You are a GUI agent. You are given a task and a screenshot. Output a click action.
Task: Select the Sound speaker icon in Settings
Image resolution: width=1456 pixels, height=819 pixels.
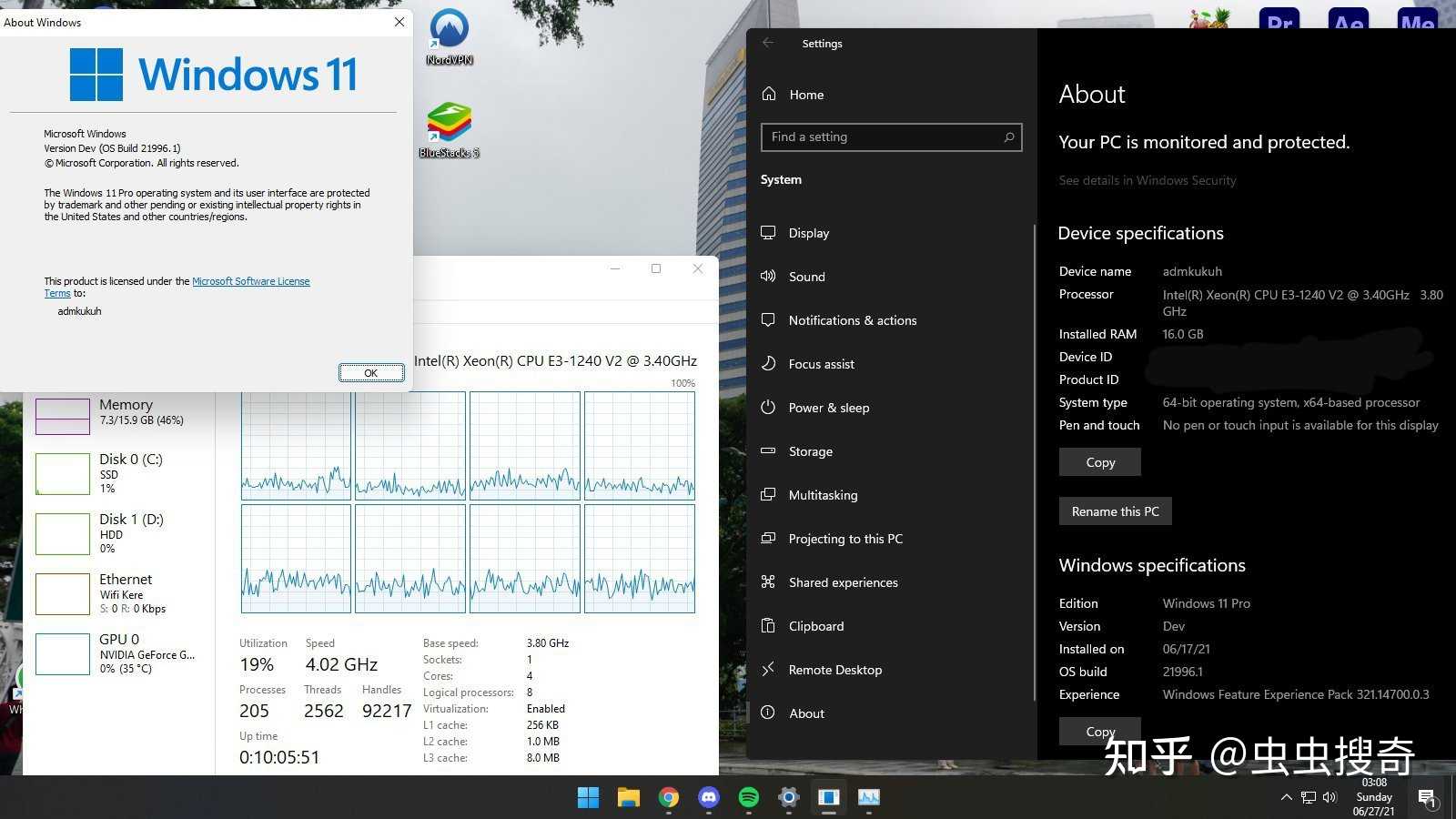coord(768,277)
